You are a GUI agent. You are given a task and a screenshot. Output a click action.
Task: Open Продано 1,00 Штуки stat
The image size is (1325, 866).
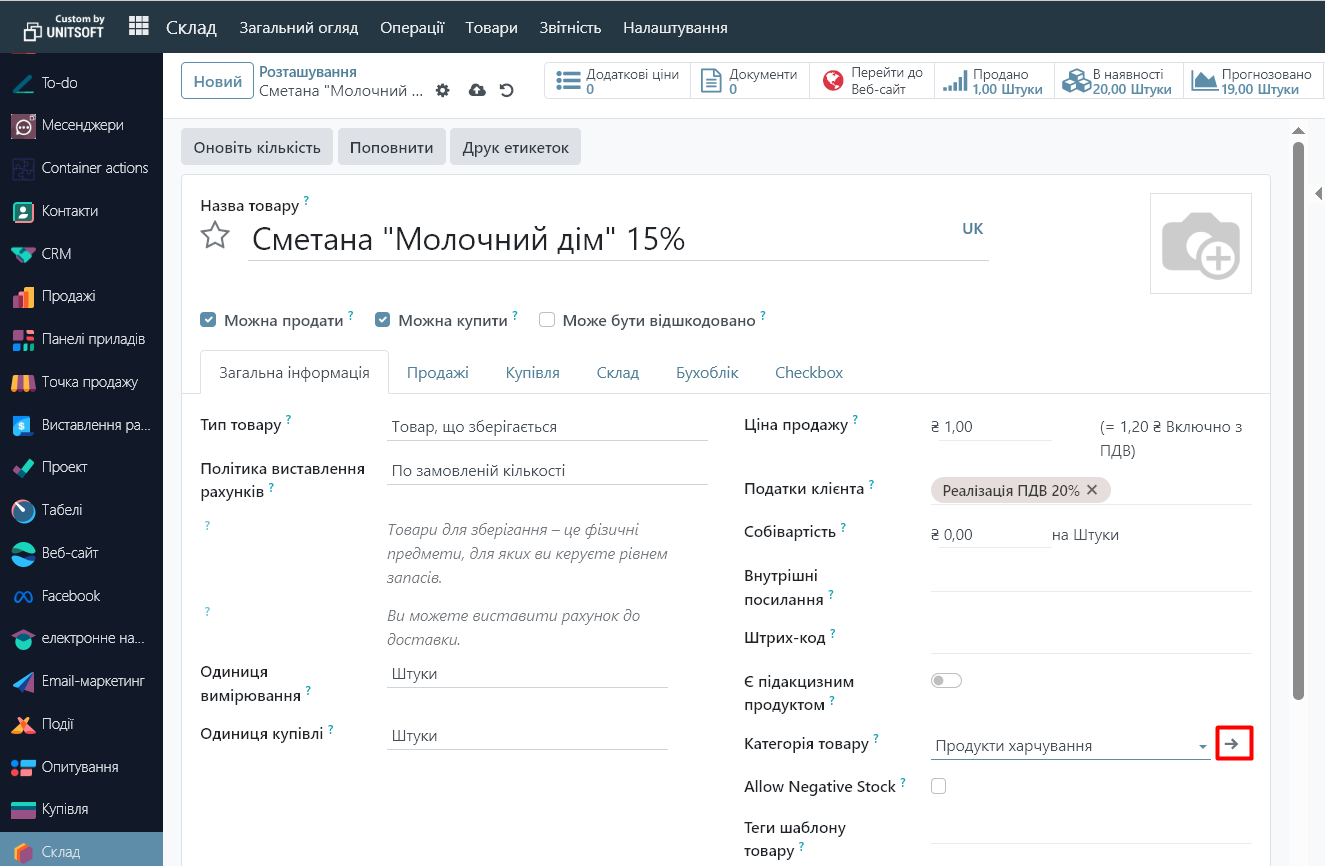click(x=994, y=82)
